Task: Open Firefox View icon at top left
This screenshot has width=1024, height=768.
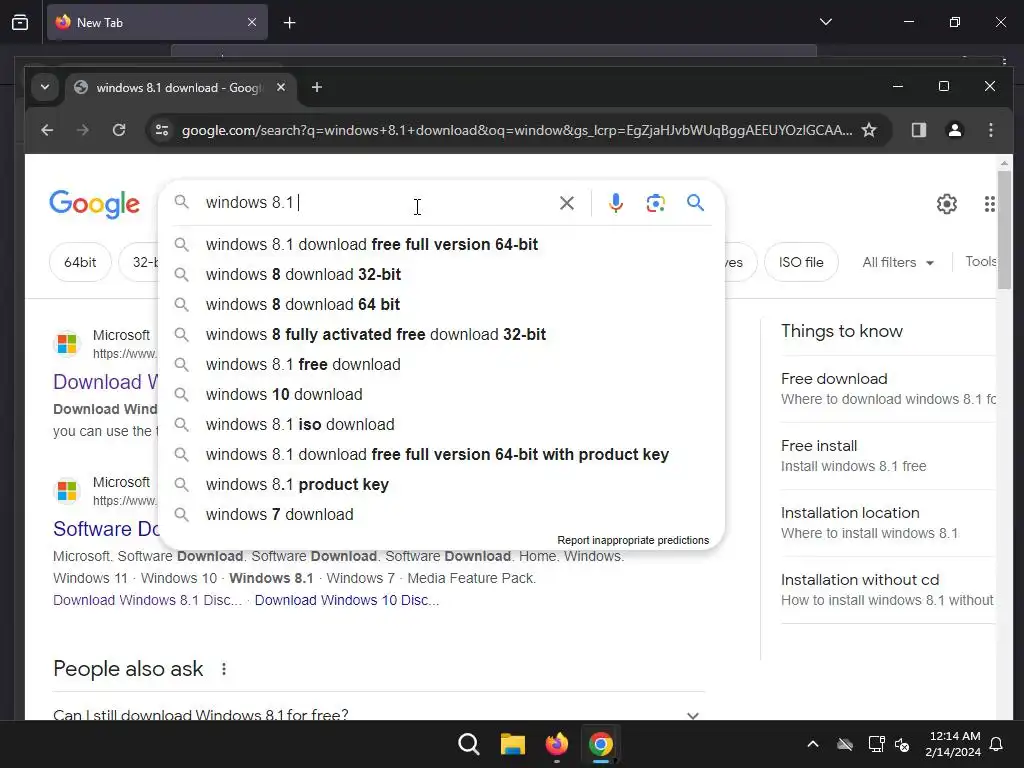Action: [x=20, y=22]
